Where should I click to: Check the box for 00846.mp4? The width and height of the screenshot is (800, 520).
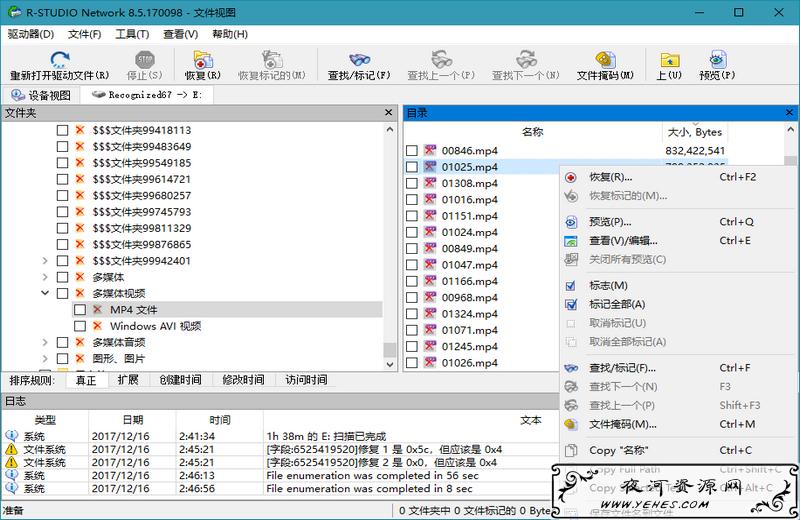click(x=412, y=151)
